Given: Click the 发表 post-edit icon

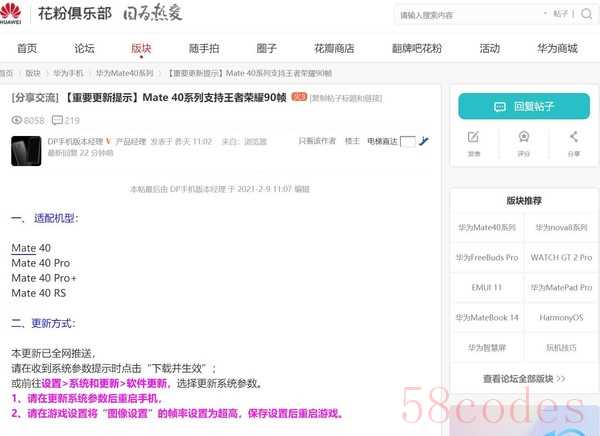Looking at the screenshot, I should [x=473, y=137].
